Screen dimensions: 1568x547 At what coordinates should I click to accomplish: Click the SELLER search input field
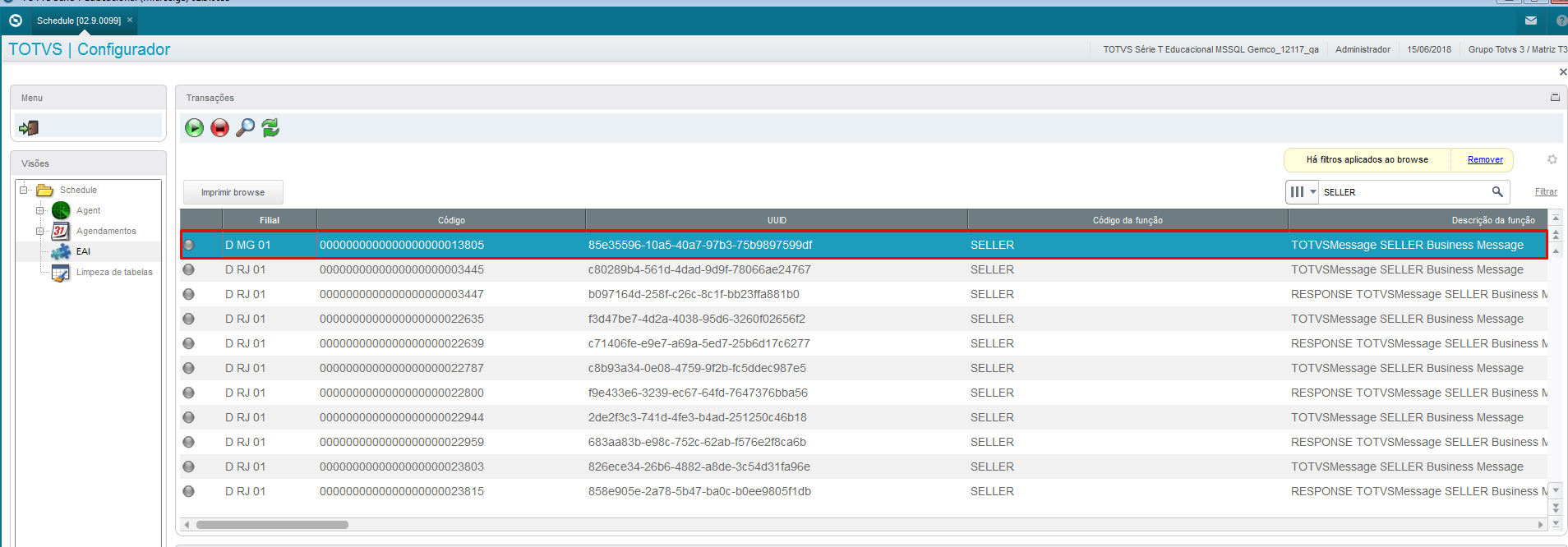point(1404,191)
